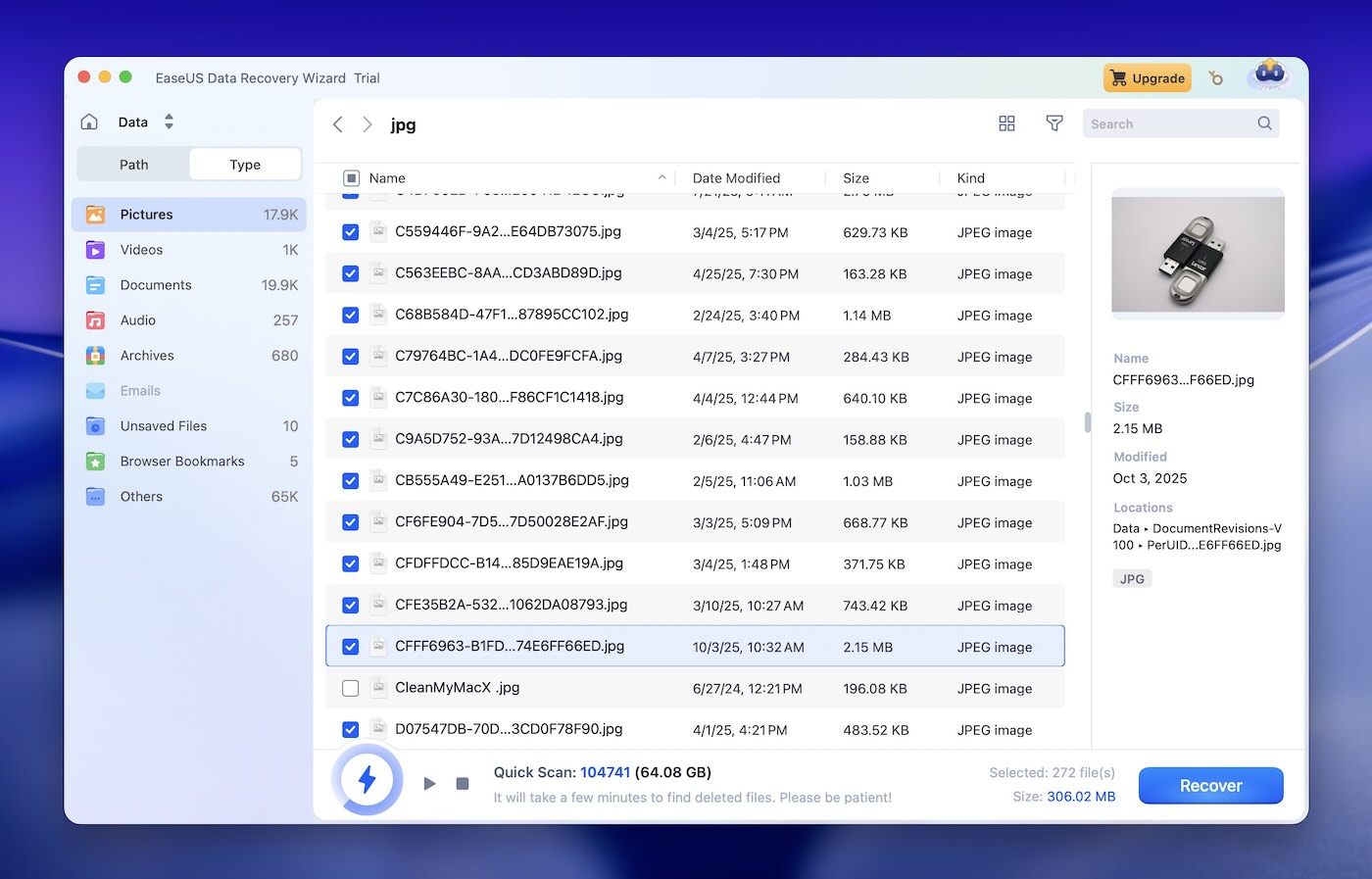Toggle the Name column sort order
The image size is (1372, 879).
point(662,177)
